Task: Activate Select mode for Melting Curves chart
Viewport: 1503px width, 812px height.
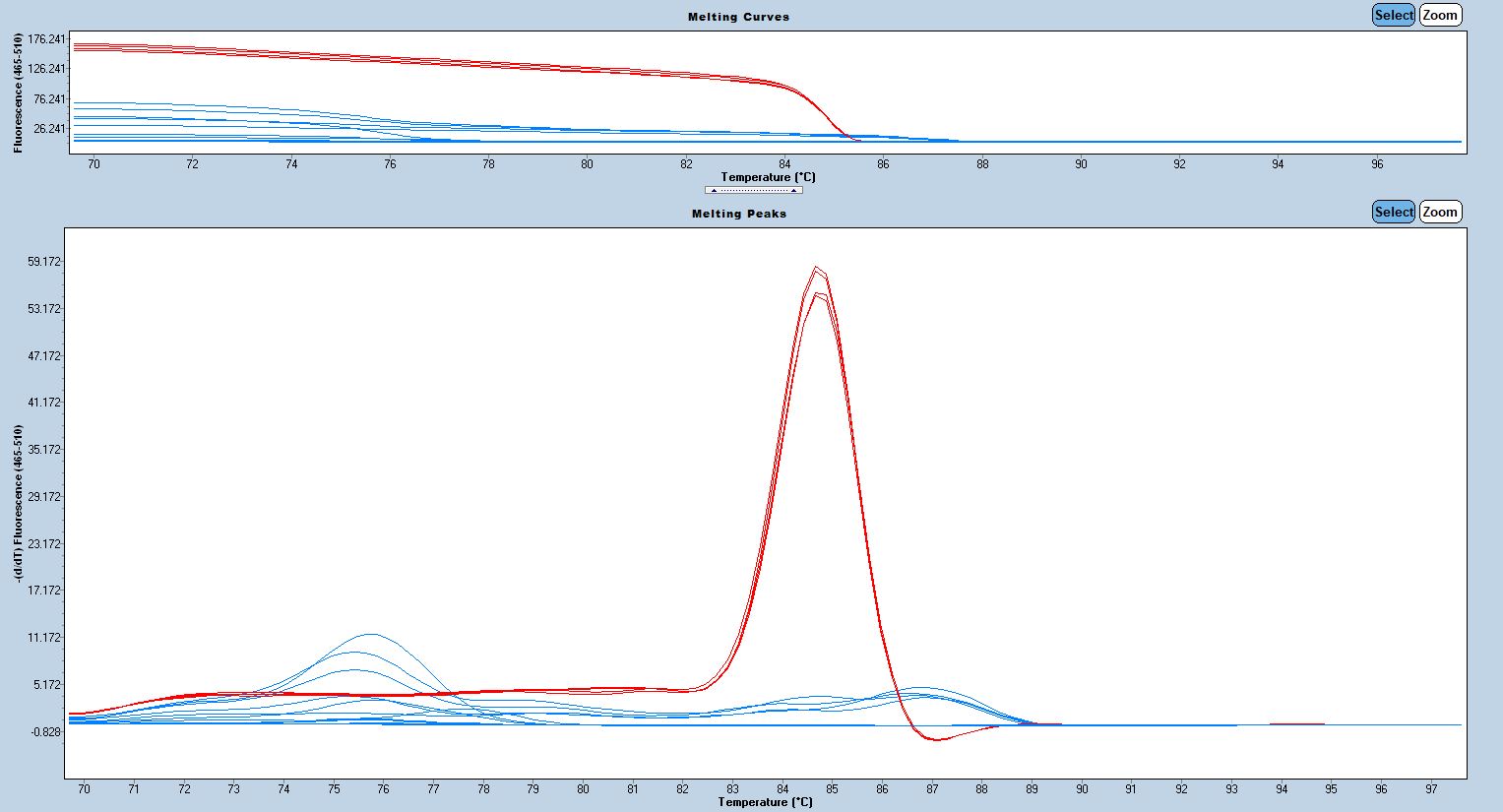Action: (x=1393, y=15)
